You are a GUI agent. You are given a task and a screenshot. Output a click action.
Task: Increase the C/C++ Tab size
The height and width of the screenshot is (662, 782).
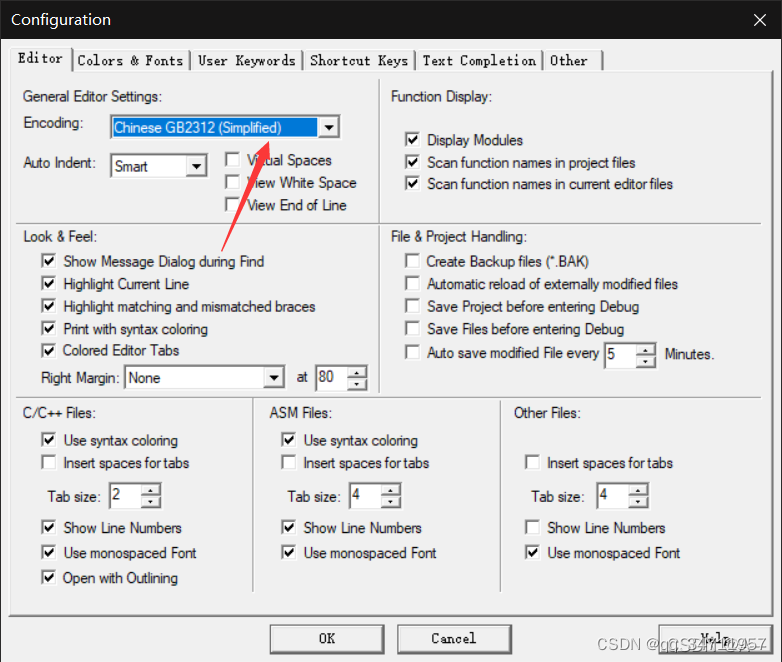tap(151, 490)
